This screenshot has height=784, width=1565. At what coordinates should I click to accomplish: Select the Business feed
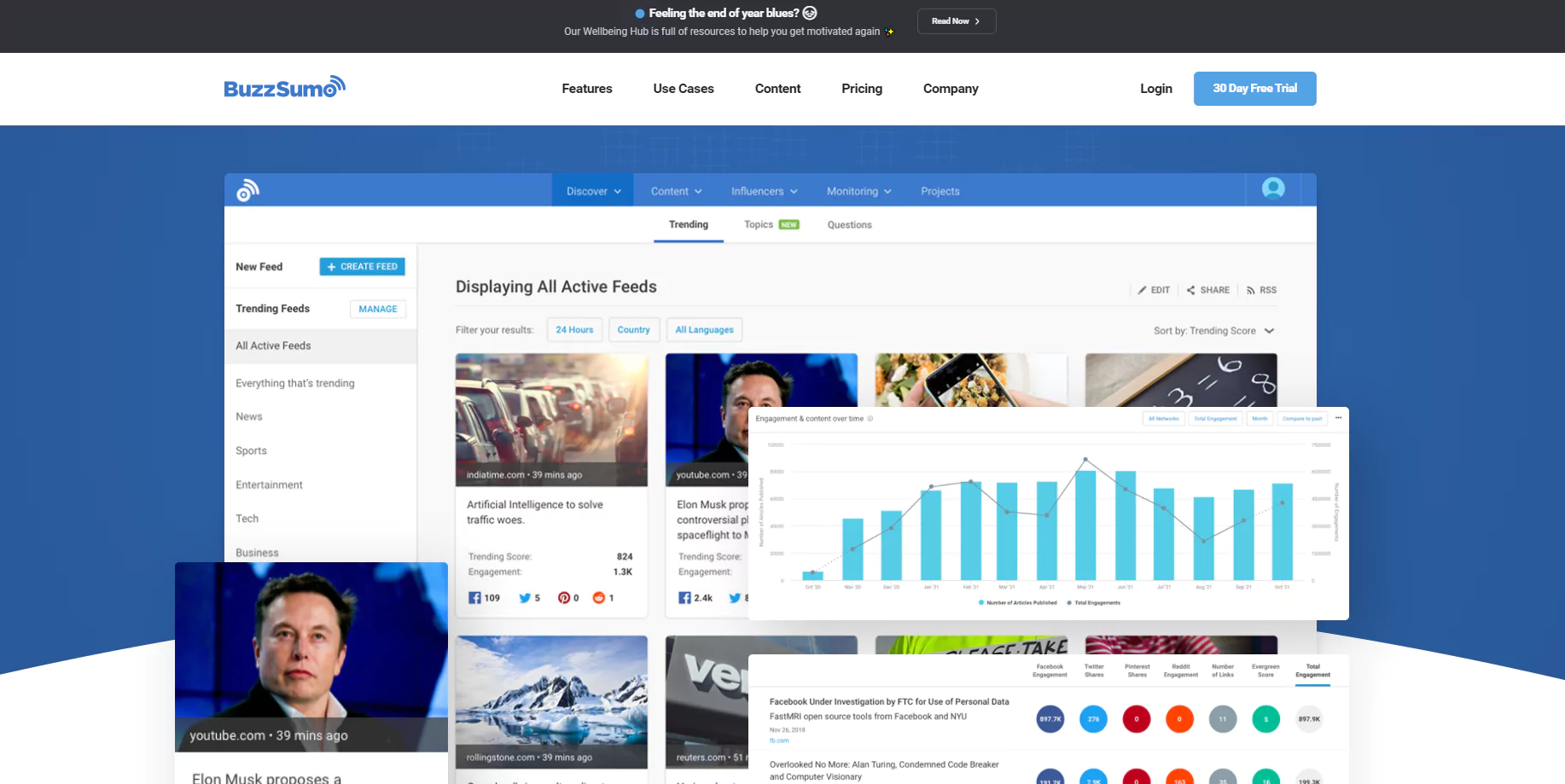[257, 553]
